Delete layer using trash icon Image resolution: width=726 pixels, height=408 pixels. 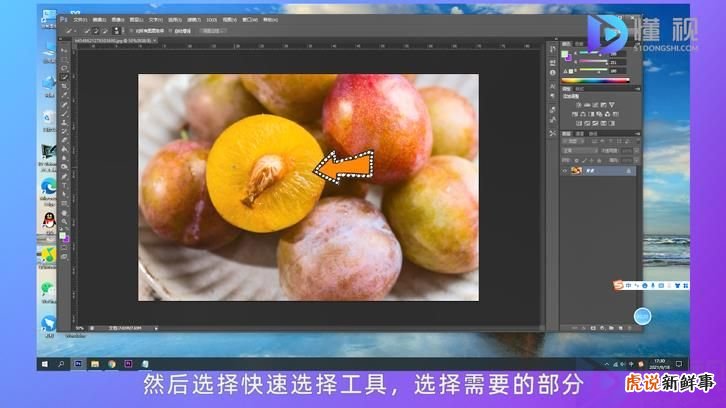[x=629, y=328]
